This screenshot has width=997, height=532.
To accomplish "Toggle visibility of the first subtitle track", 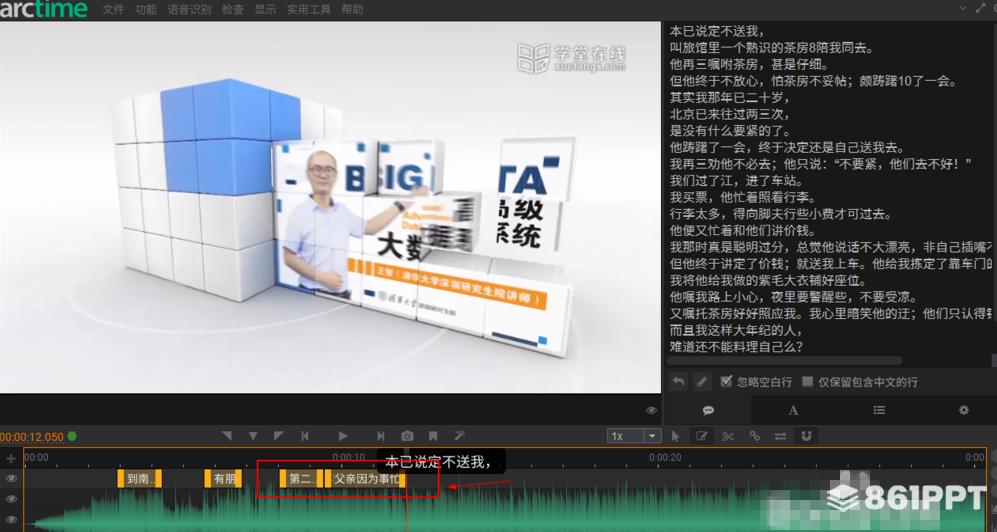I will (x=11, y=479).
